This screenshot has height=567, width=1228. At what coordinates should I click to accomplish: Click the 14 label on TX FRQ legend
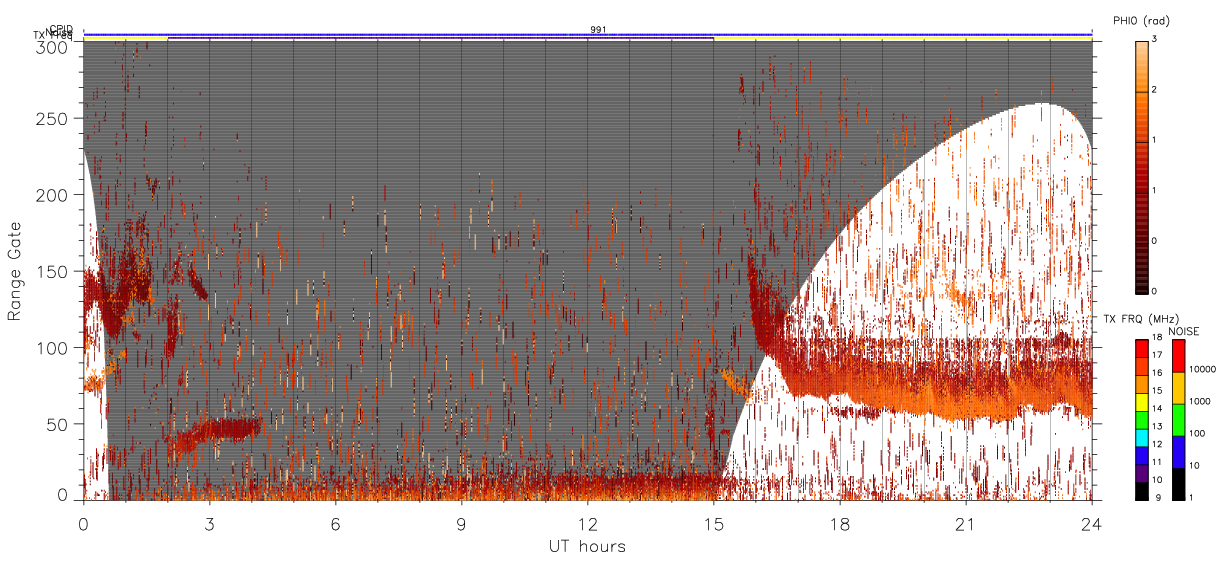pyautogui.click(x=1157, y=408)
